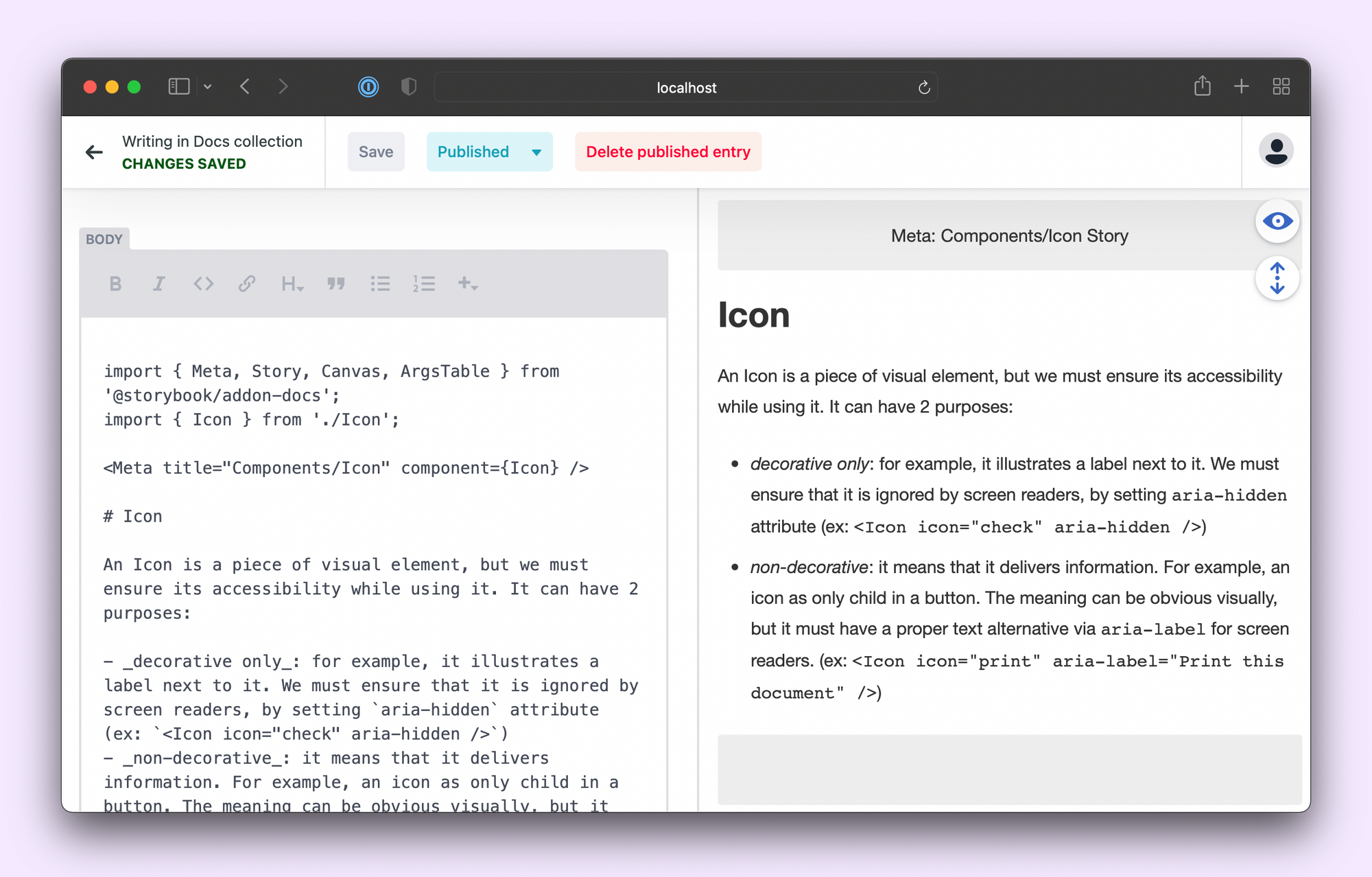The image size is (1372, 877).
Task: Create a bulleted list
Action: tap(380, 283)
